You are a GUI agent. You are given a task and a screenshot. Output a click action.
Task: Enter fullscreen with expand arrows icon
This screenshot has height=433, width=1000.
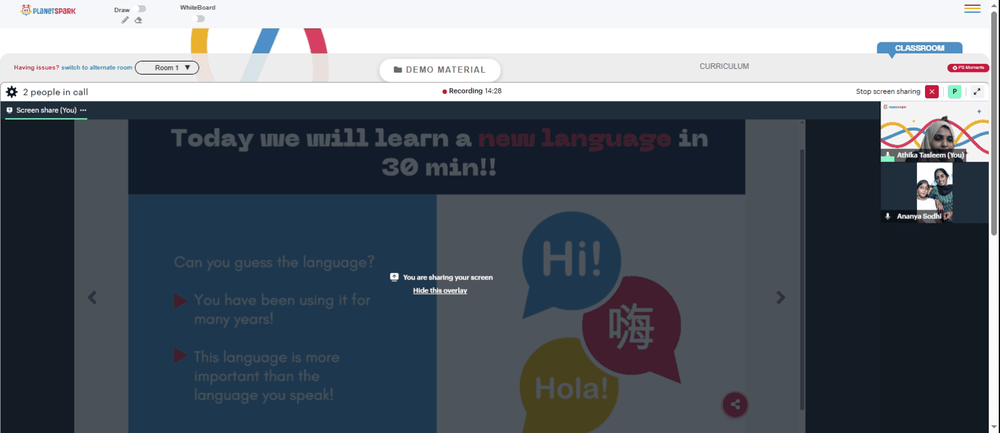pos(977,92)
